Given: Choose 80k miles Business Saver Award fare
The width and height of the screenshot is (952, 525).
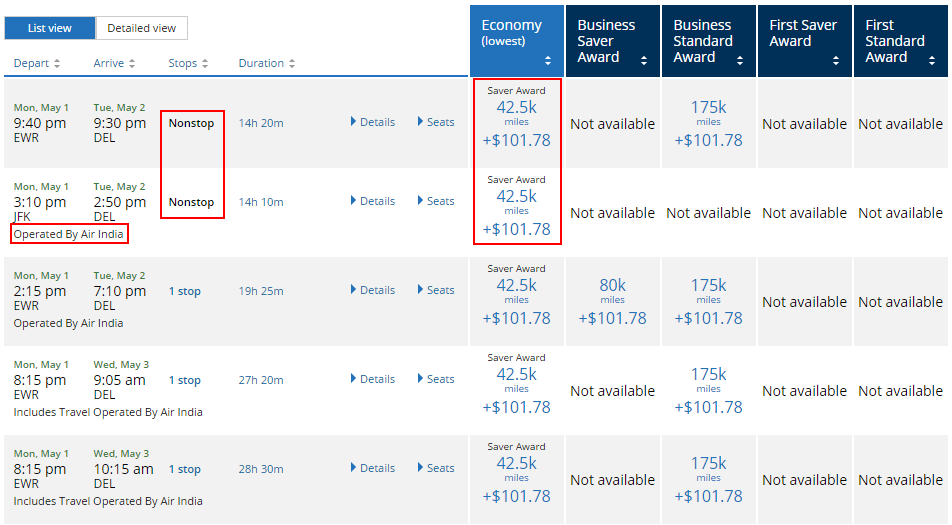Looking at the screenshot, I should (x=612, y=302).
